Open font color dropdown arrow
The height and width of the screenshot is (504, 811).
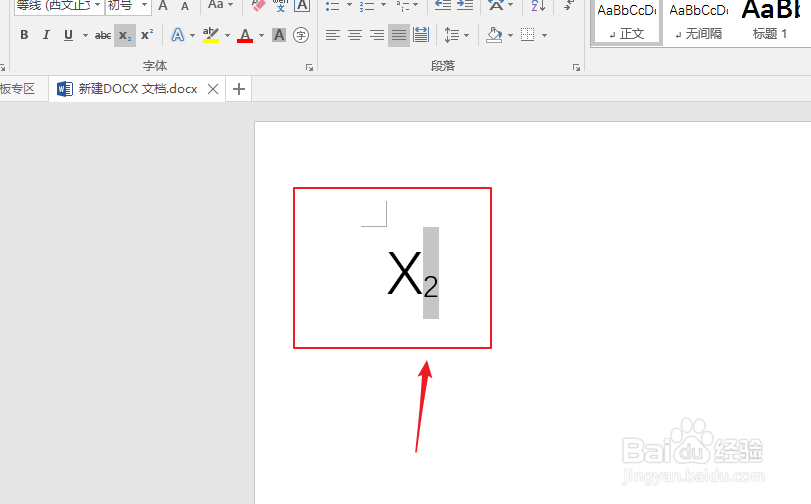[261, 35]
